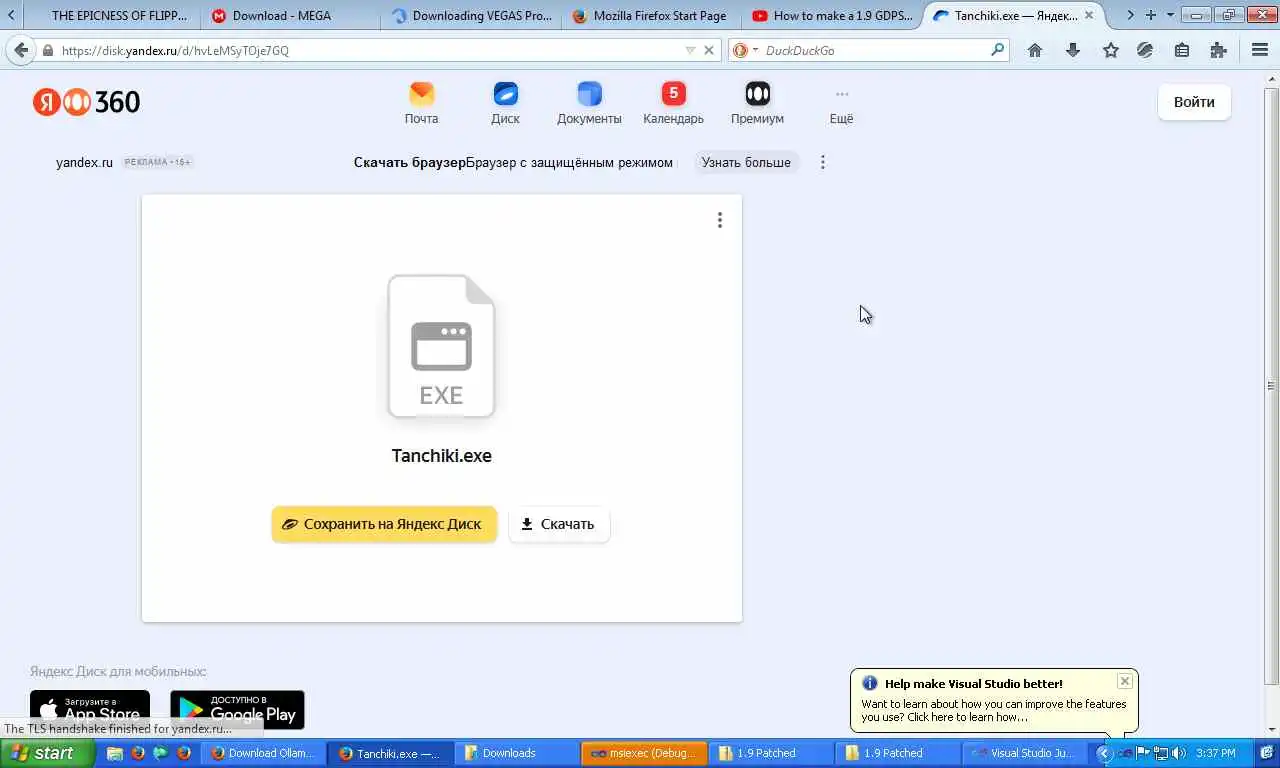The image size is (1280, 768).
Task: Click the Скачать браузер ad text
Action: pos(409,162)
